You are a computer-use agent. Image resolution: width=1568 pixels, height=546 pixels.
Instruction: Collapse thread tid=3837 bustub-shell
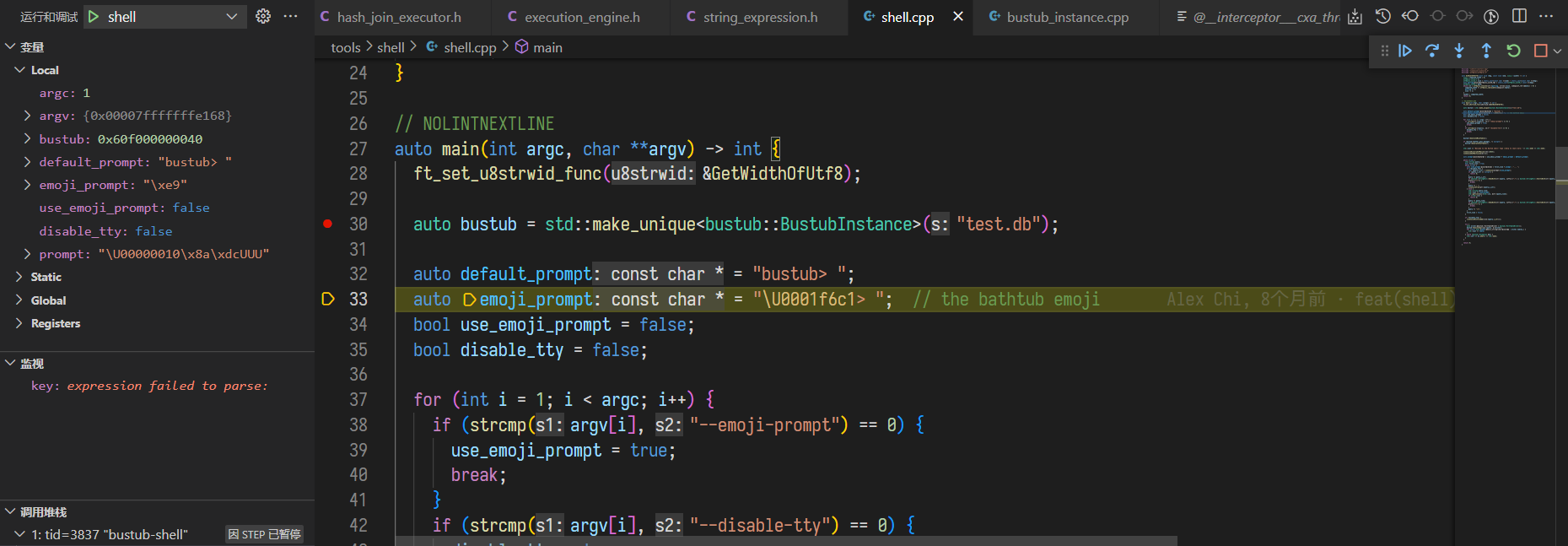[x=19, y=534]
